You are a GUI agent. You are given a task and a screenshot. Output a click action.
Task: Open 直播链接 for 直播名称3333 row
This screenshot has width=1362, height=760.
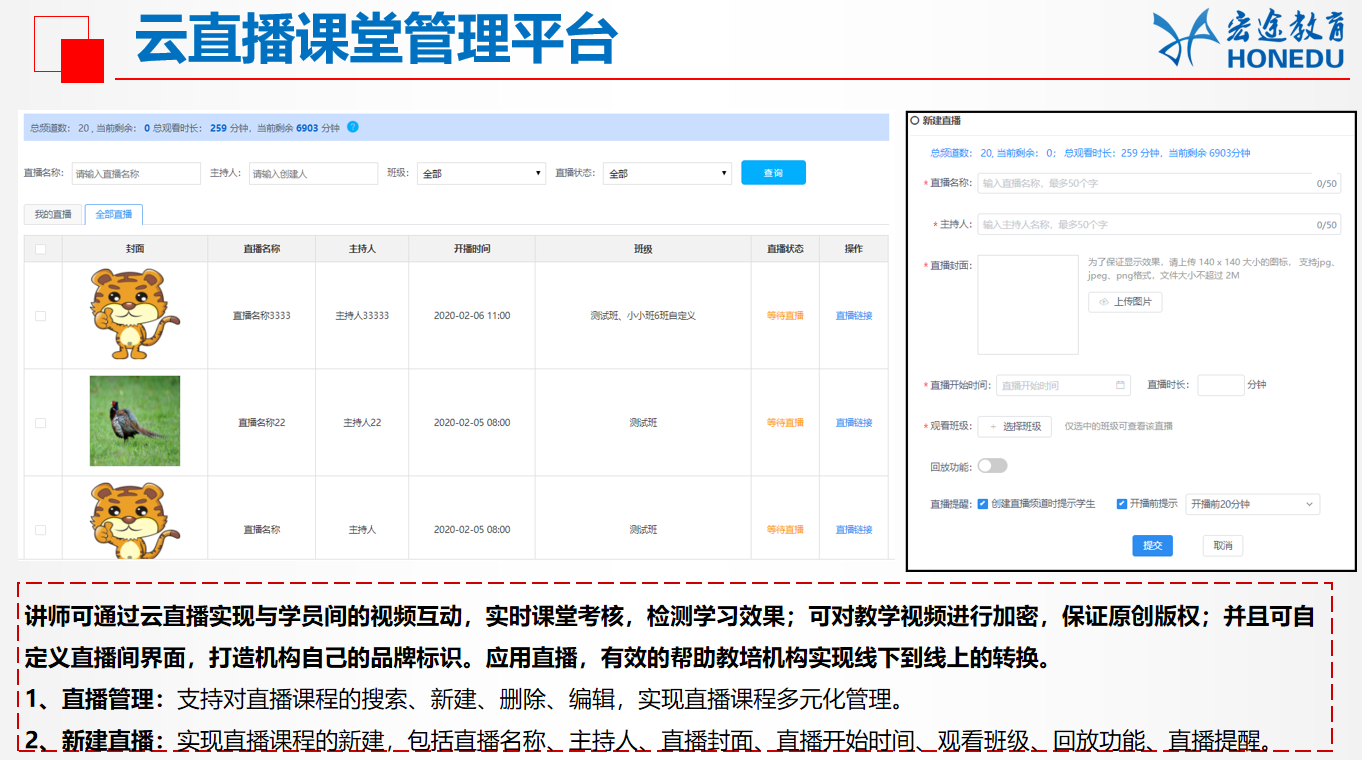point(853,316)
